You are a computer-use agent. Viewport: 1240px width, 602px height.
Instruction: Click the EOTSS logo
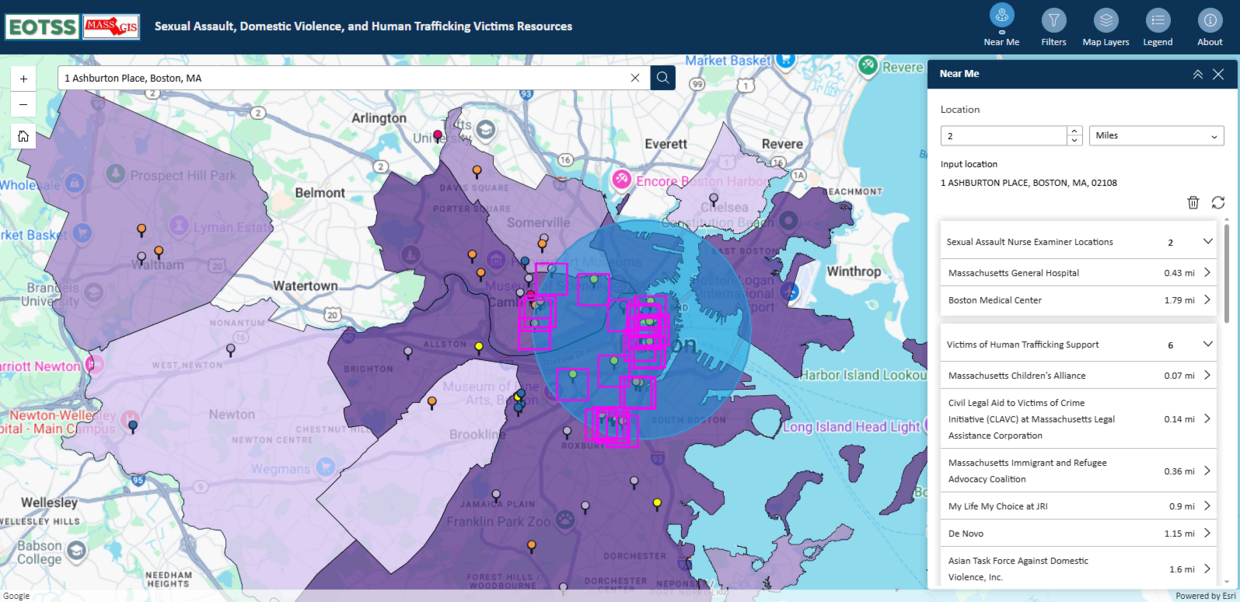pos(41,26)
